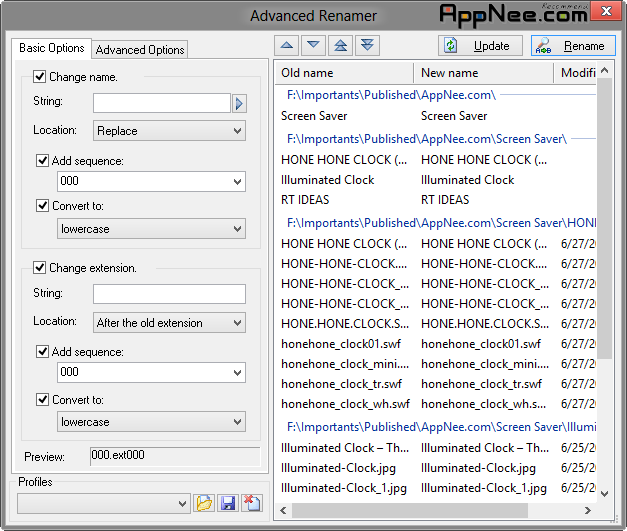Close the Advanced Renamer window
This screenshot has width=627, height=531.
tap(606, 11)
